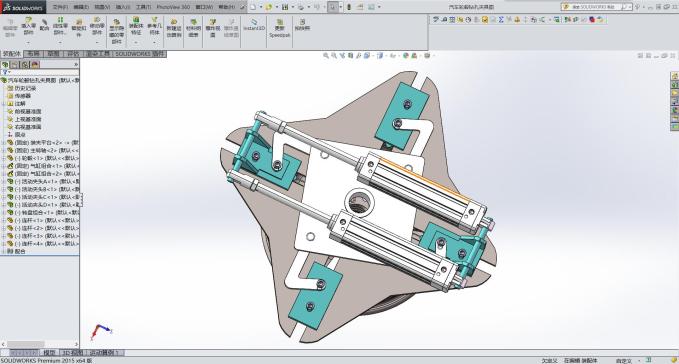Click the 装配体特征 assembly features tool
Image resolution: width=679 pixels, height=364 pixels.
tap(136, 26)
